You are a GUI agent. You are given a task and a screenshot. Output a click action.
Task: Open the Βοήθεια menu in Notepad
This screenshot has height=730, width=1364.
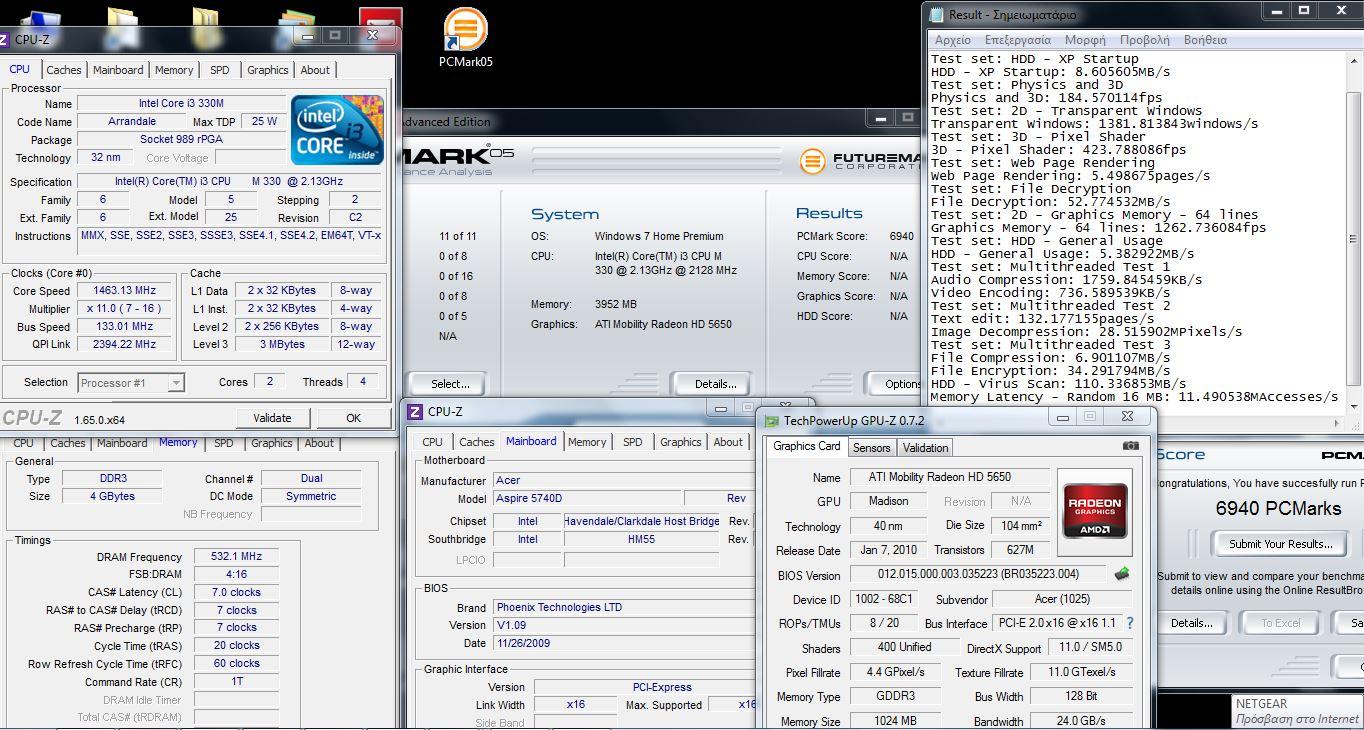coord(1205,40)
